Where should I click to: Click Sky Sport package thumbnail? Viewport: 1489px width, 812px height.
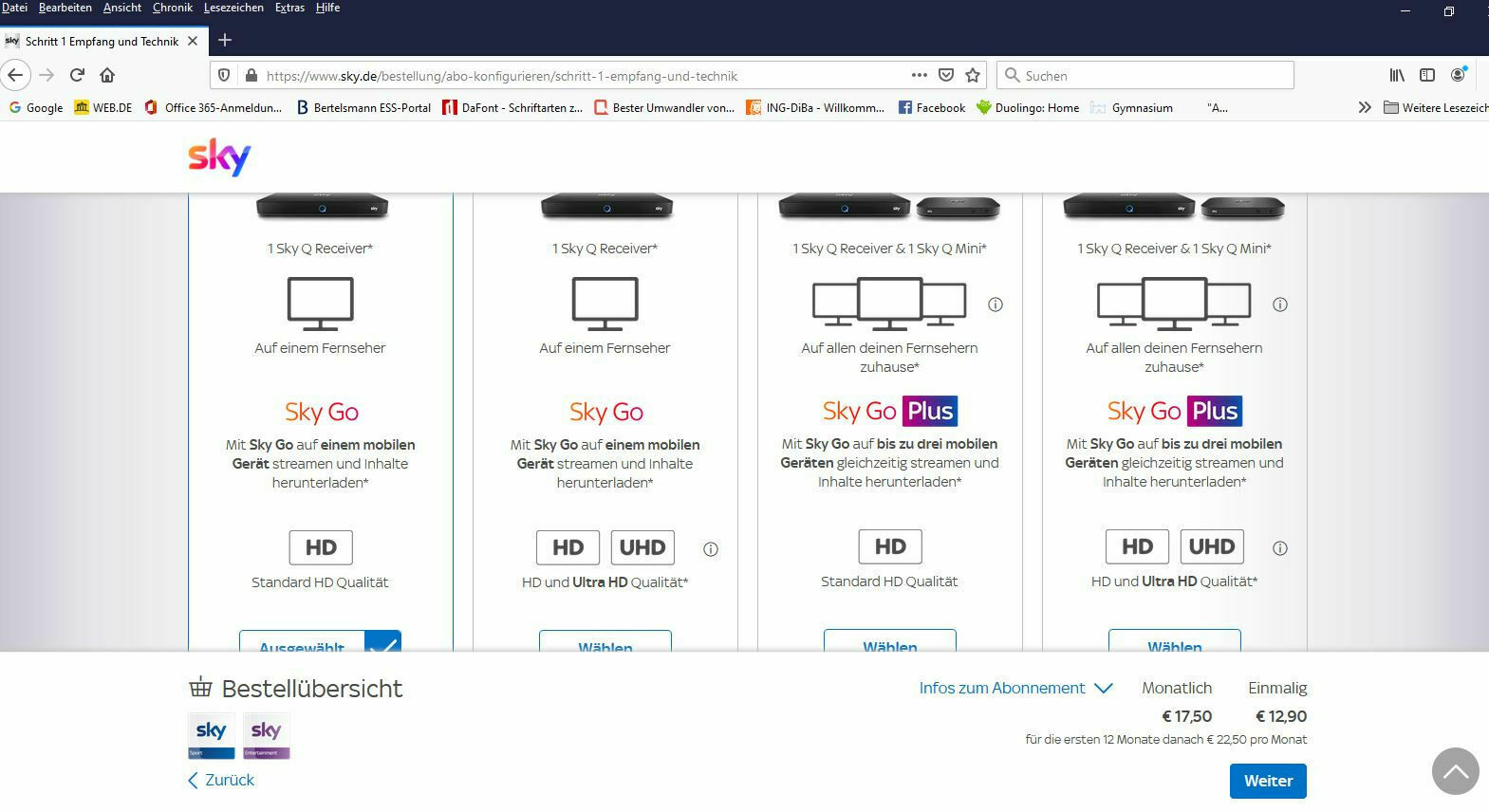coord(211,736)
